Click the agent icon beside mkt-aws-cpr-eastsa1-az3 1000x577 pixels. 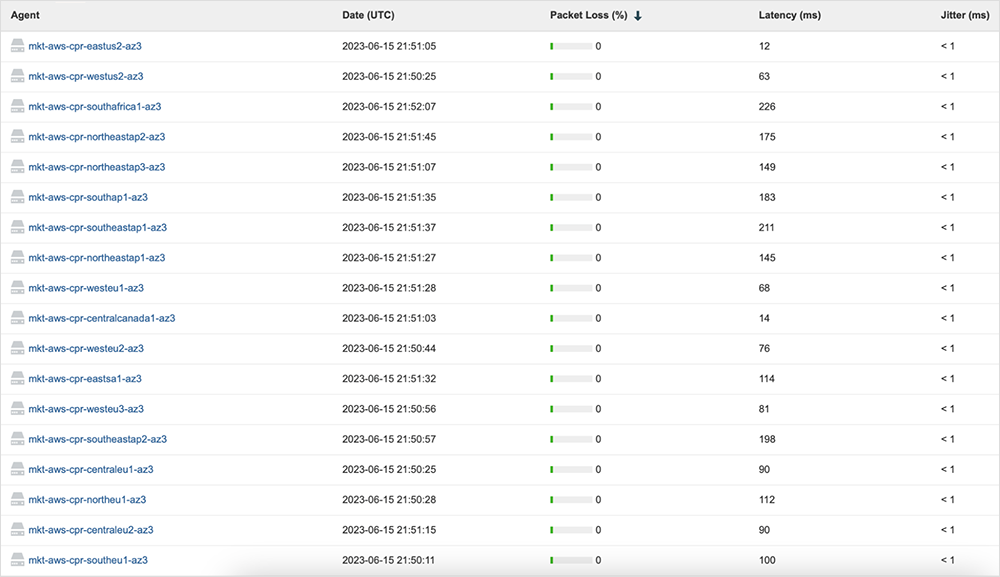point(18,379)
